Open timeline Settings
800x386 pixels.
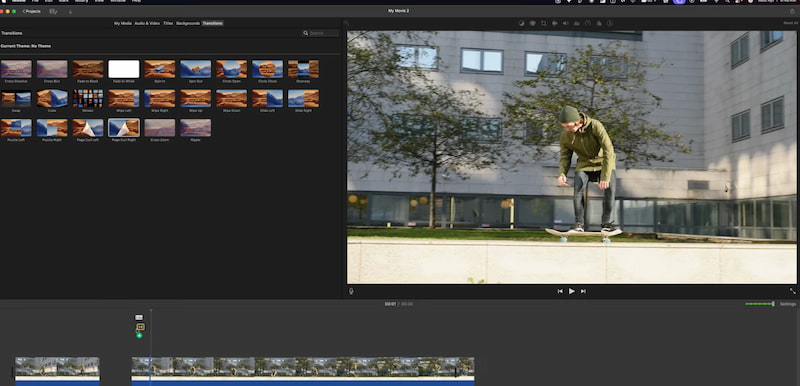788,304
